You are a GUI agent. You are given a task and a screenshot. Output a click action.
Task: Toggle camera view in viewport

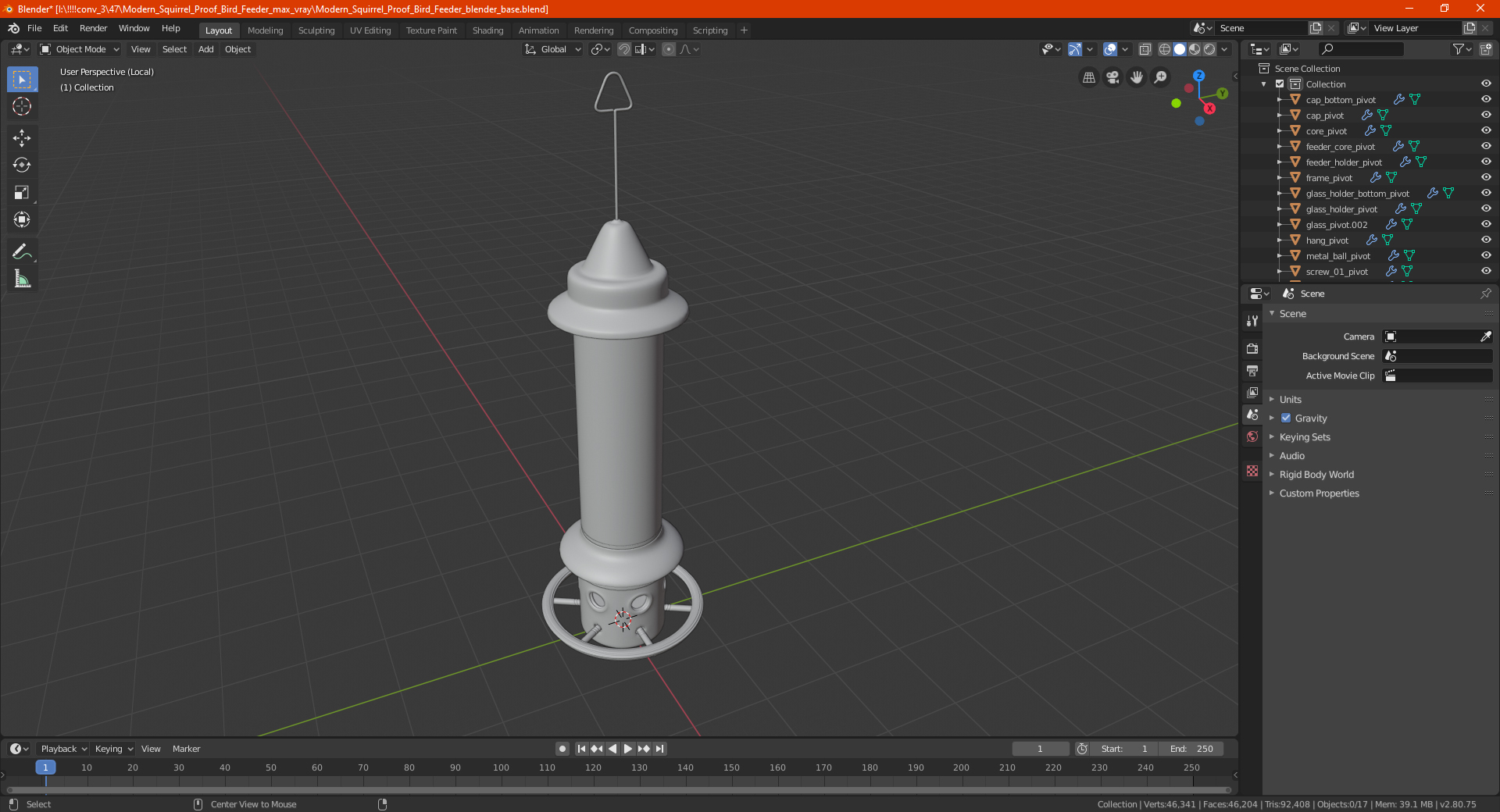(x=1112, y=77)
